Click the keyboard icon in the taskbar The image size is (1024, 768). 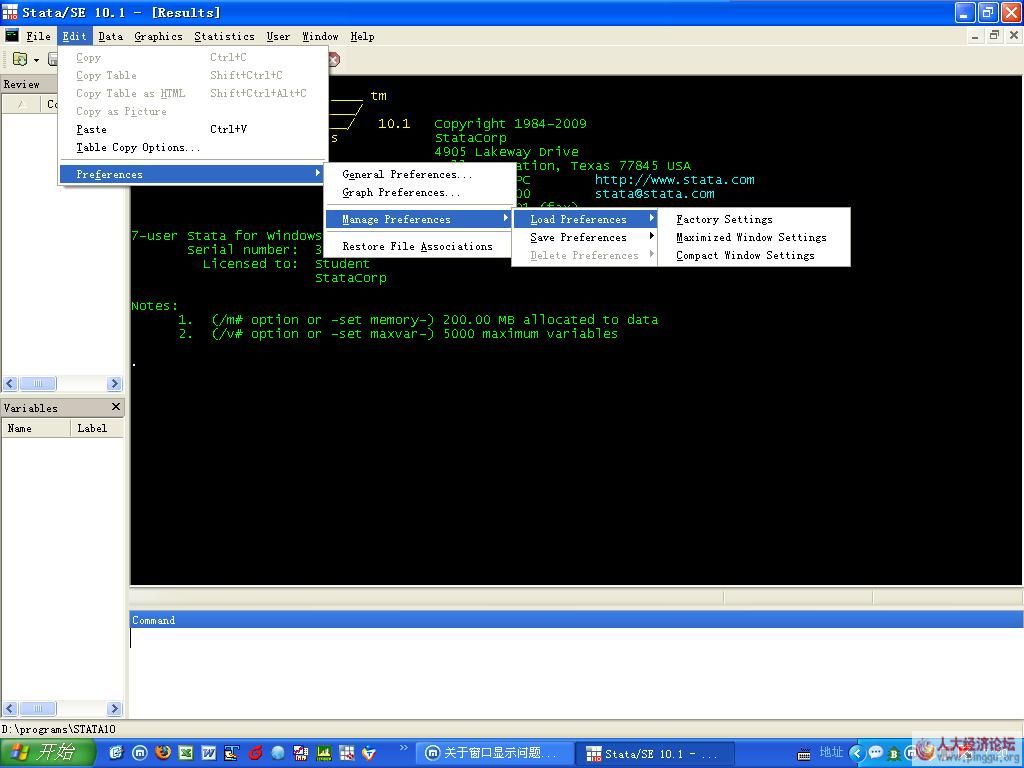coord(804,753)
